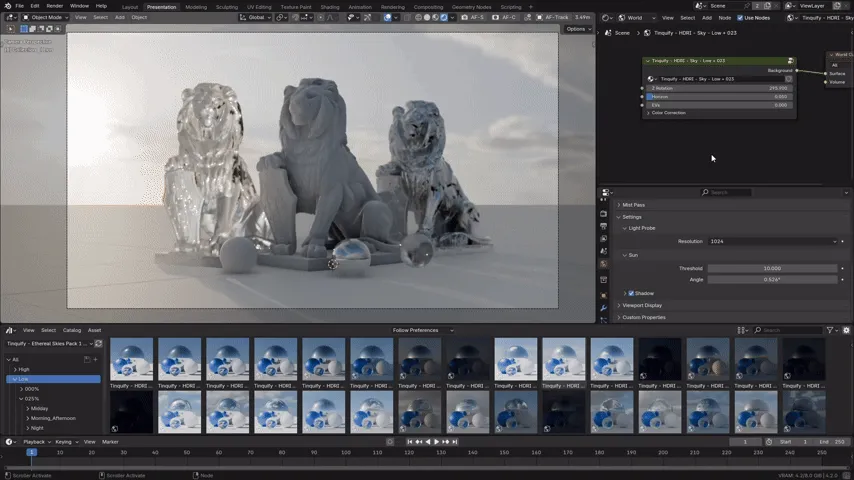Toggle viewport overlays button
The width and height of the screenshot is (854, 480).
click(x=387, y=17)
